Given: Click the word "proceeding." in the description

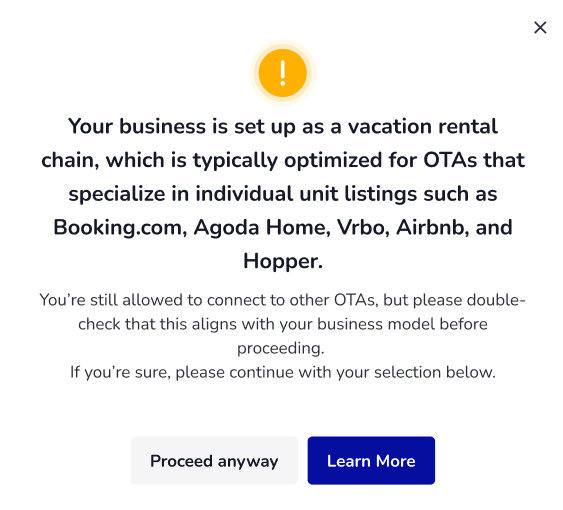Looking at the screenshot, I should point(281,348).
